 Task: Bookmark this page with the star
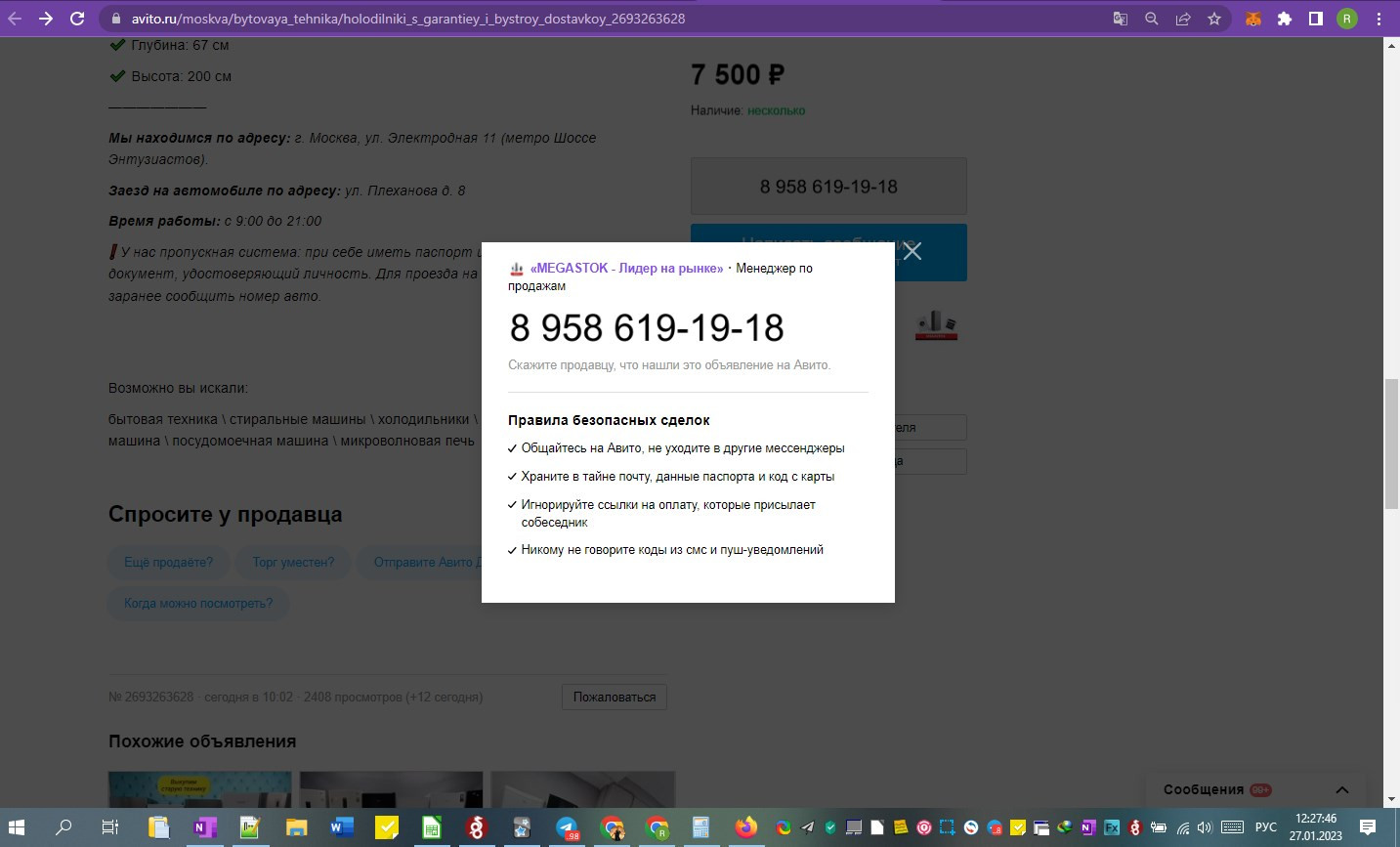tap(1214, 19)
